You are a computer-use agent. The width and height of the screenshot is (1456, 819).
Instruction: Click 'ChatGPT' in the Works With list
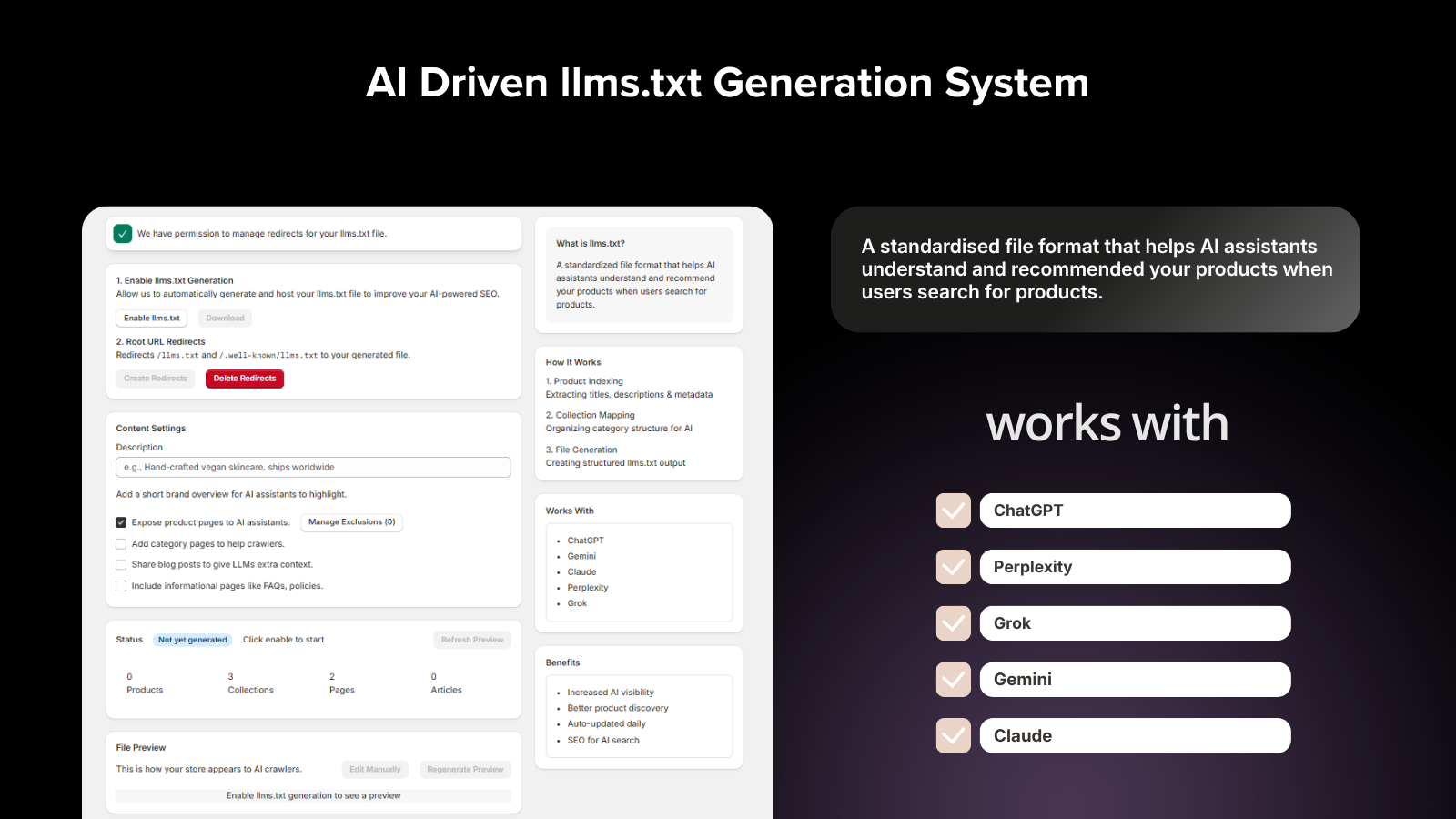pos(585,541)
